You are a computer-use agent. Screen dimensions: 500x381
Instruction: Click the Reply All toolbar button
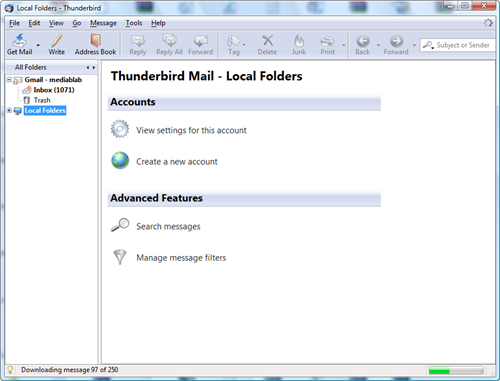(x=169, y=45)
